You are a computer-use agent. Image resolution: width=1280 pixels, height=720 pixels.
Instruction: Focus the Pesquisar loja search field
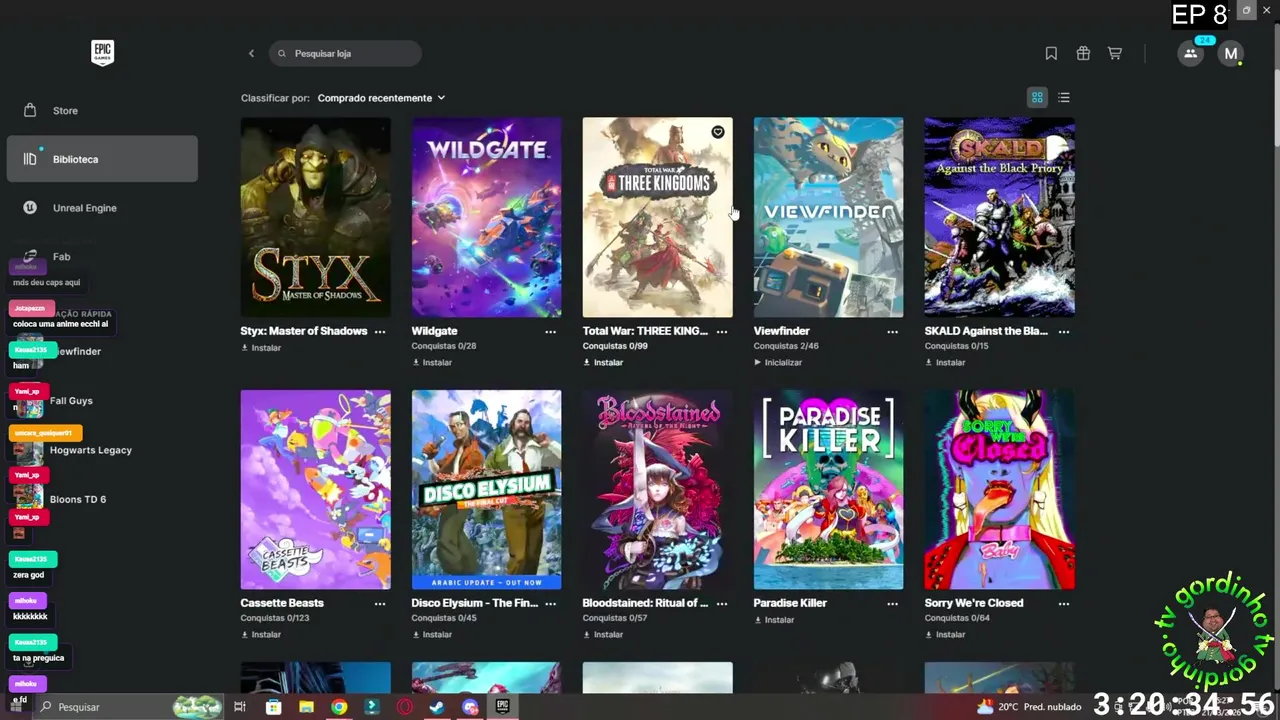point(345,54)
